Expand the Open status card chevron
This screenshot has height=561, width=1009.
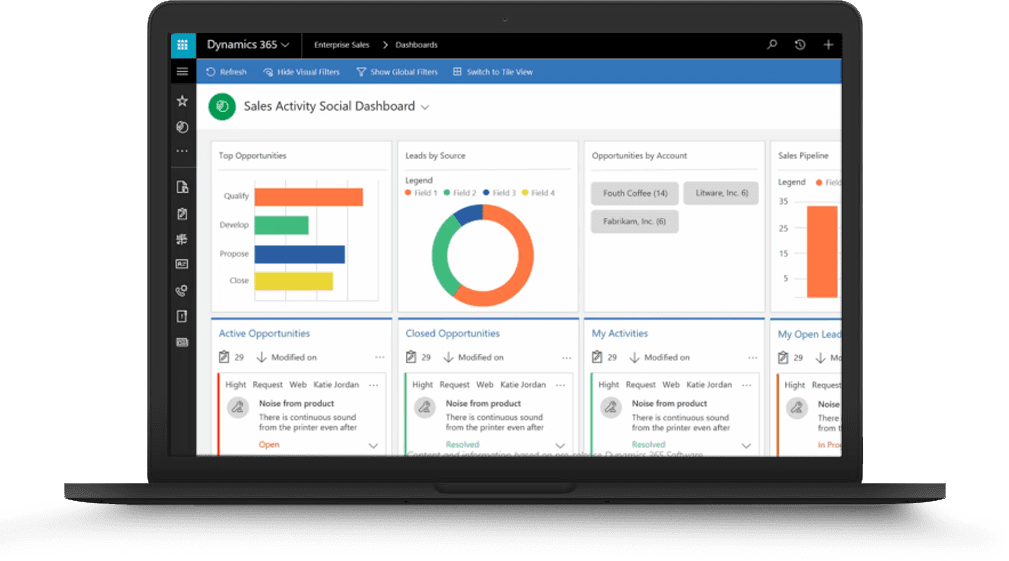tap(373, 445)
